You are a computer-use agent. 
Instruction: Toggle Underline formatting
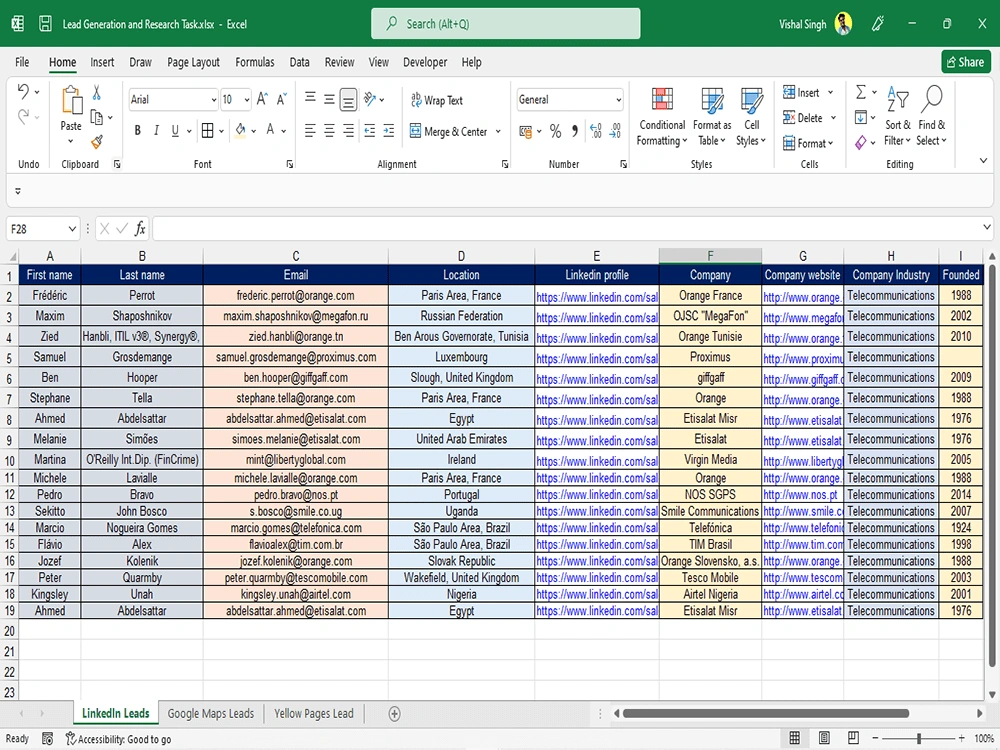click(175, 131)
